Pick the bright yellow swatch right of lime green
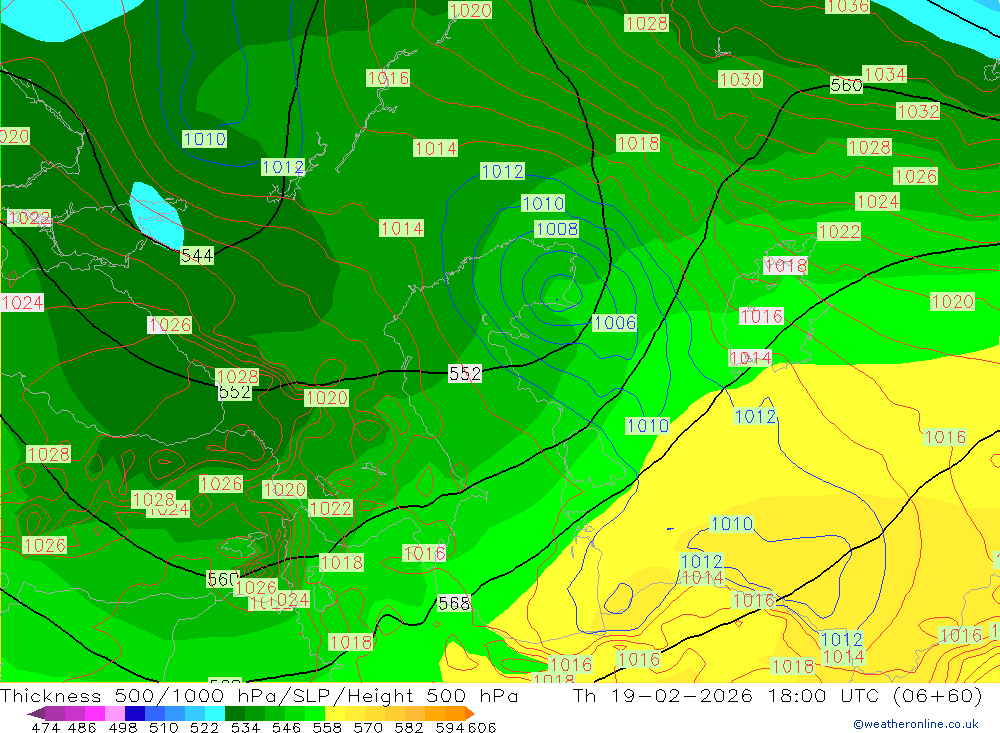Screen dimensions: 1000x733 (335, 713)
